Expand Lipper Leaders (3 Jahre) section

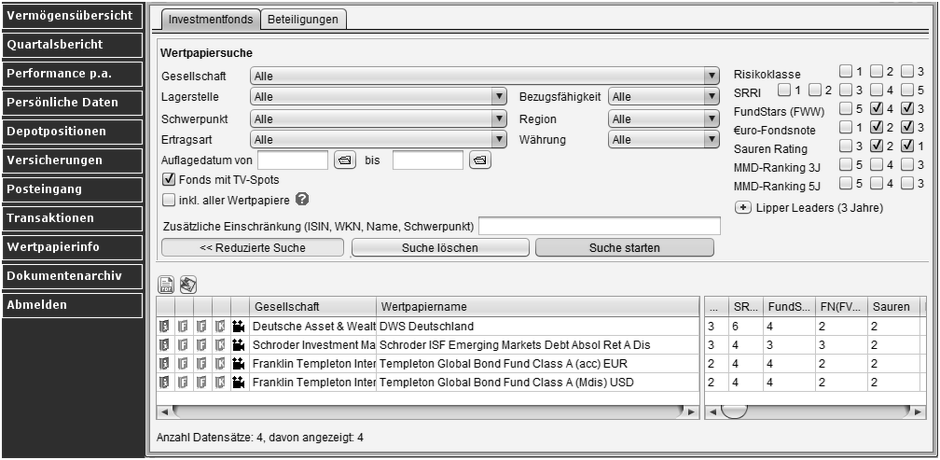(743, 208)
